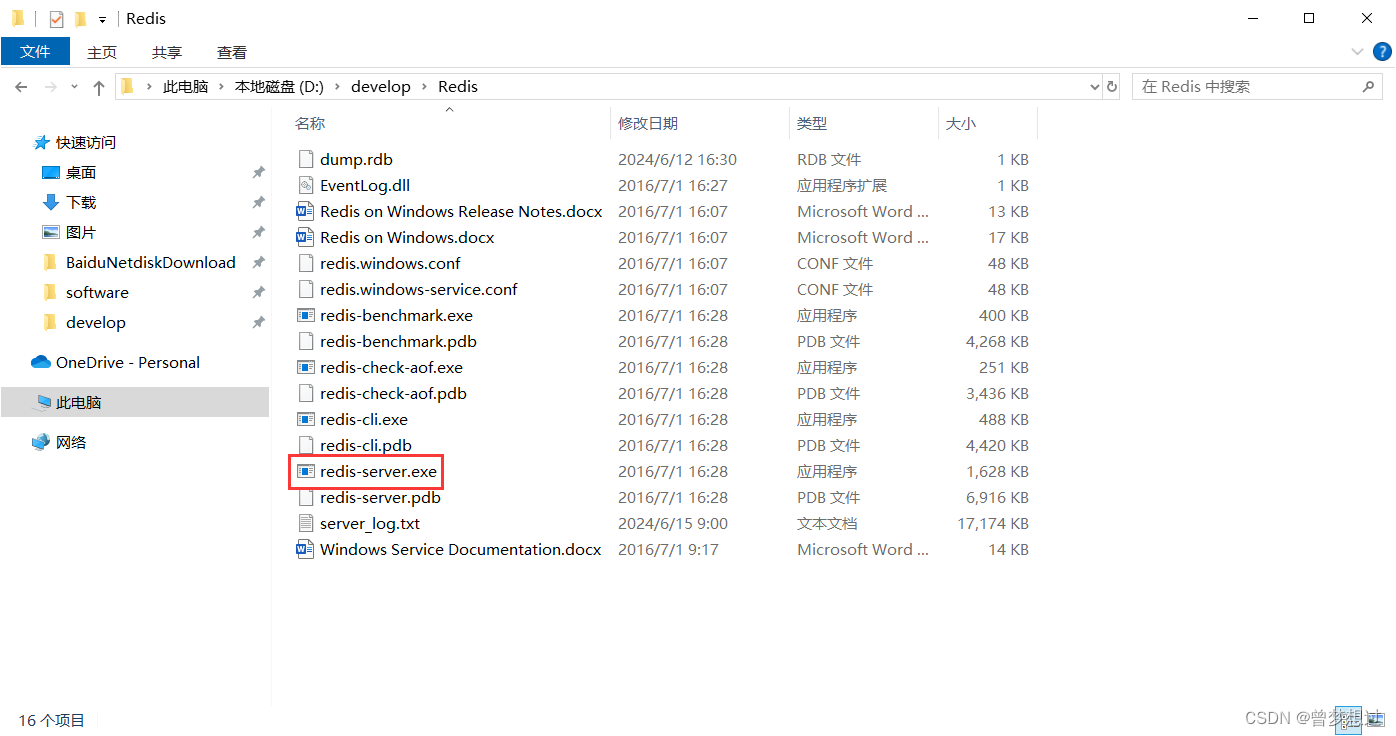The width and height of the screenshot is (1396, 736).
Task: Click the redis.windows-service.conf file icon
Action: [306, 289]
